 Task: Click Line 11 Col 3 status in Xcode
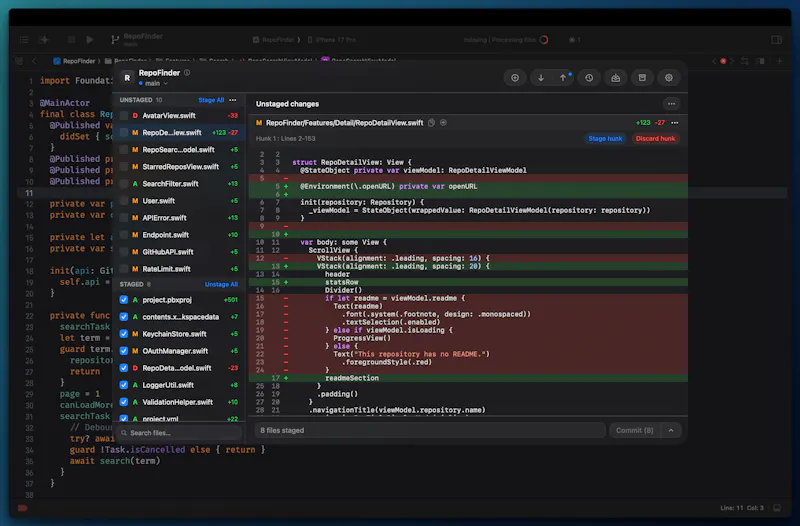(742, 508)
